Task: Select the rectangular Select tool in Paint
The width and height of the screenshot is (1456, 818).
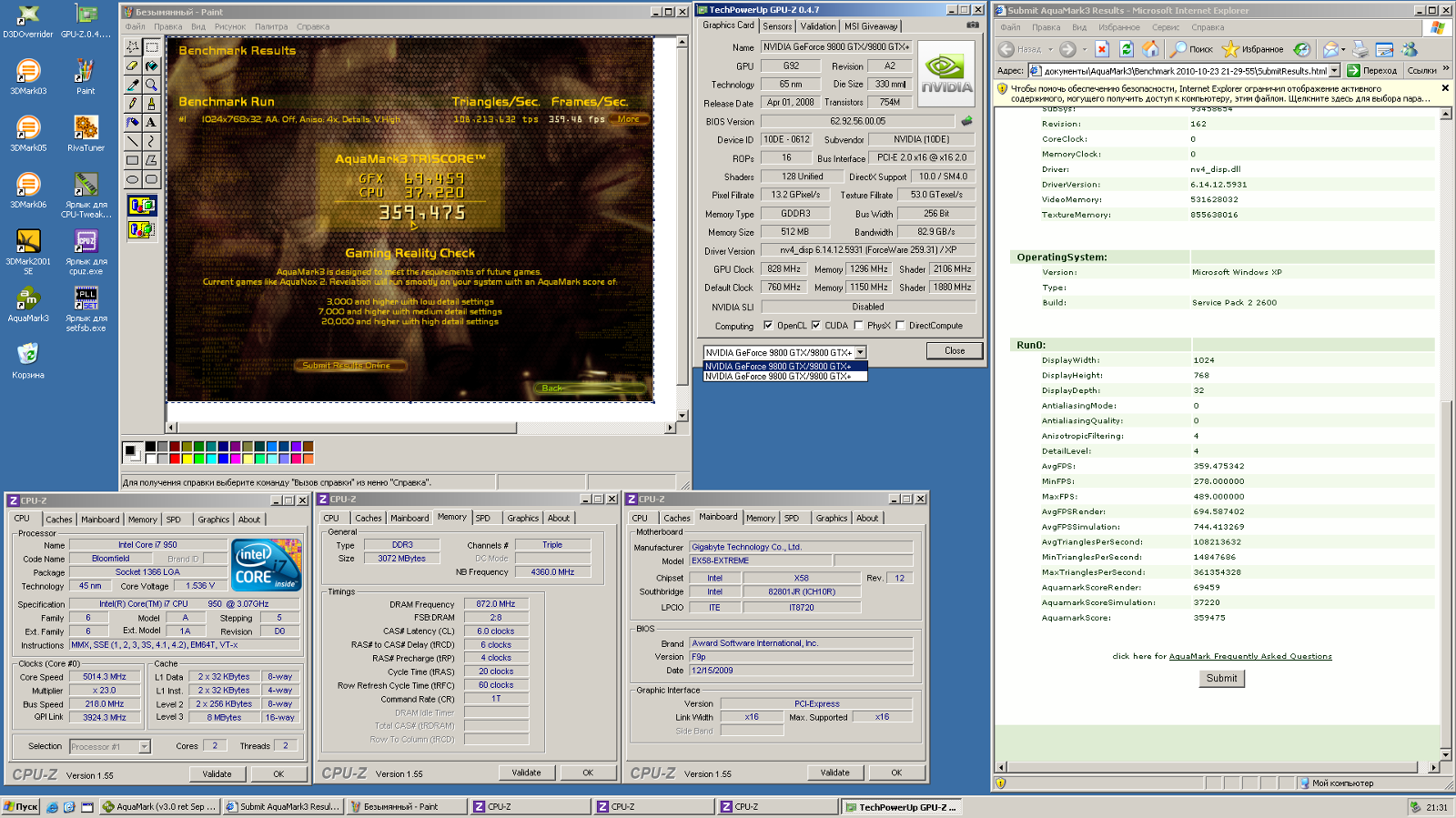Action: 151,46
